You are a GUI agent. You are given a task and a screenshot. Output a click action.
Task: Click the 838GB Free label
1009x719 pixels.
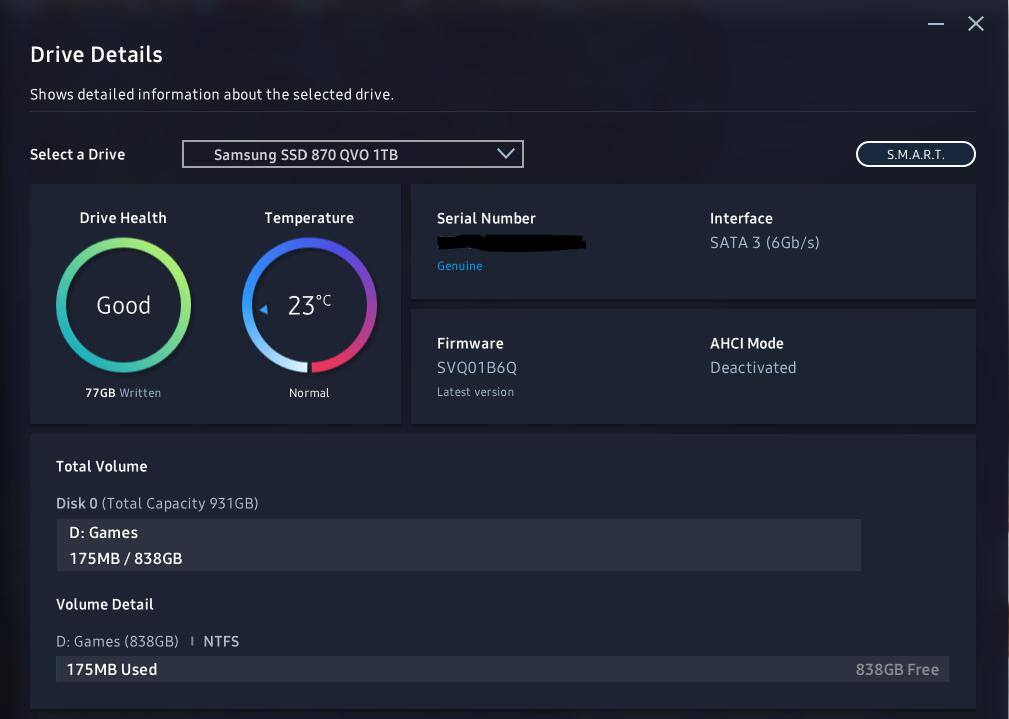(897, 669)
